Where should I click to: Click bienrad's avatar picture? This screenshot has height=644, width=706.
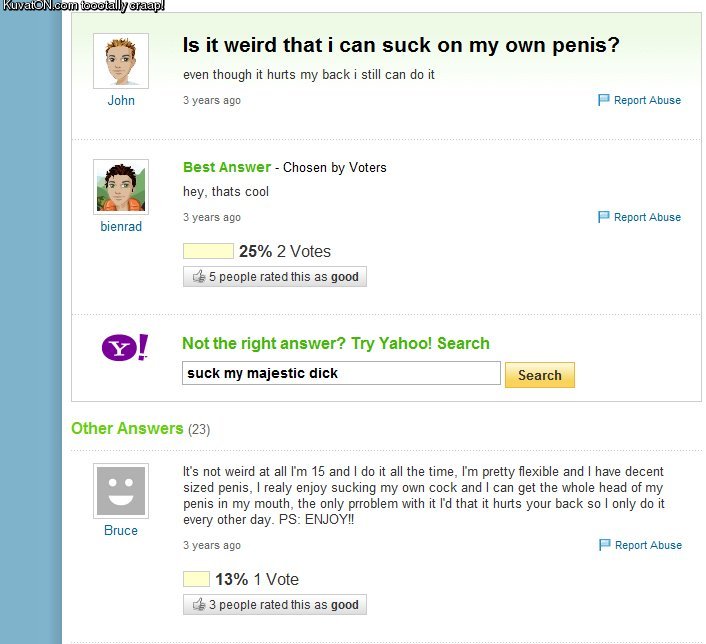click(x=121, y=187)
